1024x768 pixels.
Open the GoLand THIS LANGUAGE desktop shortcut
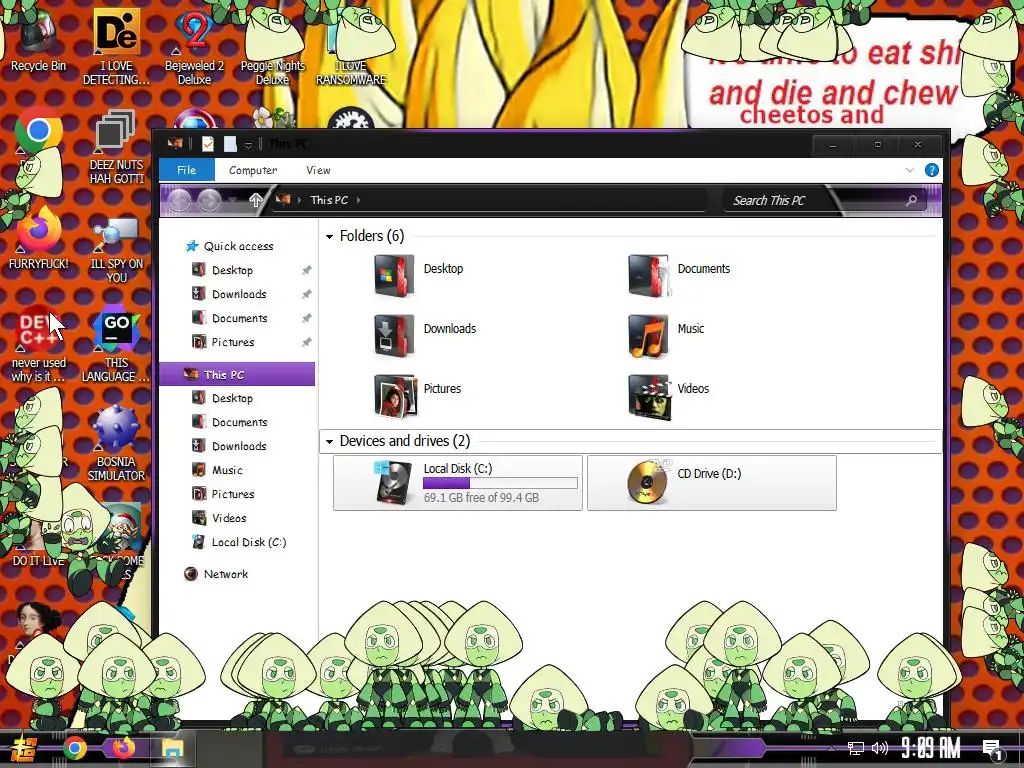point(116,344)
